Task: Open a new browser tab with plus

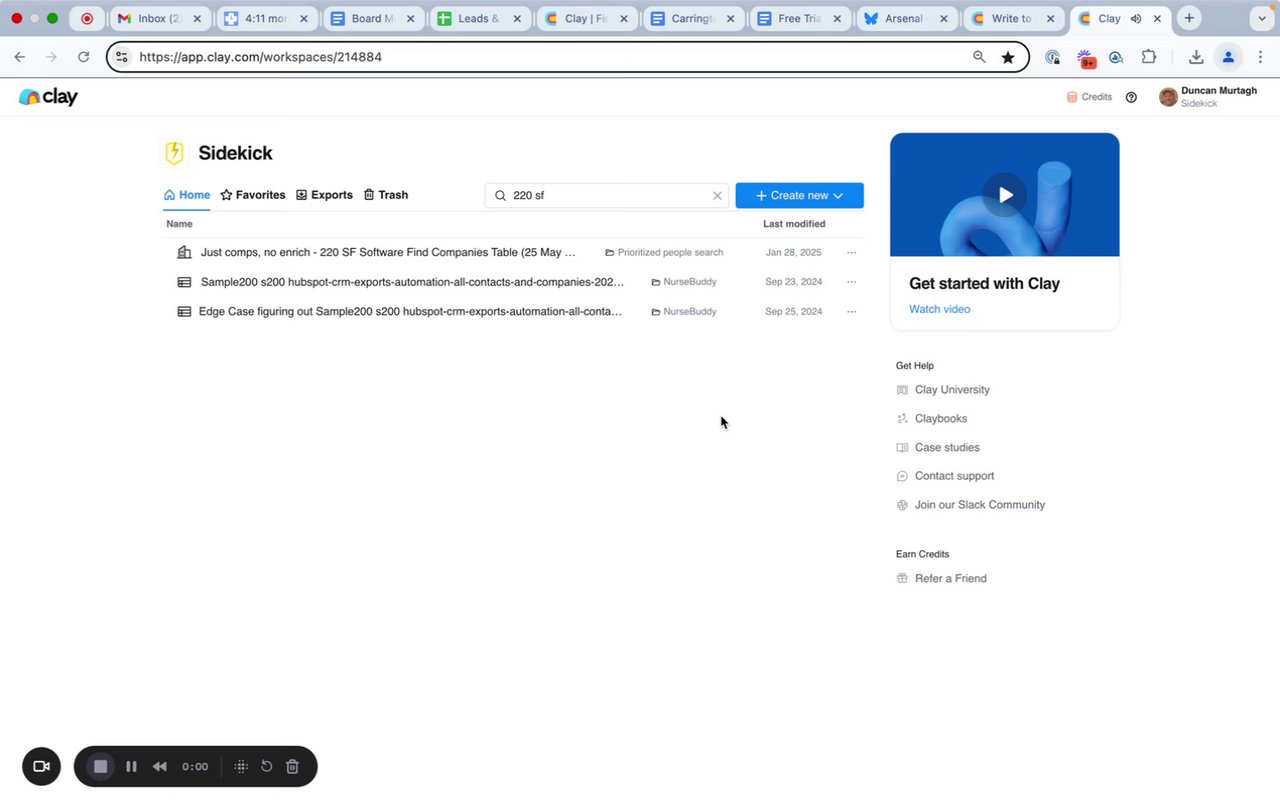Action: (x=1189, y=18)
